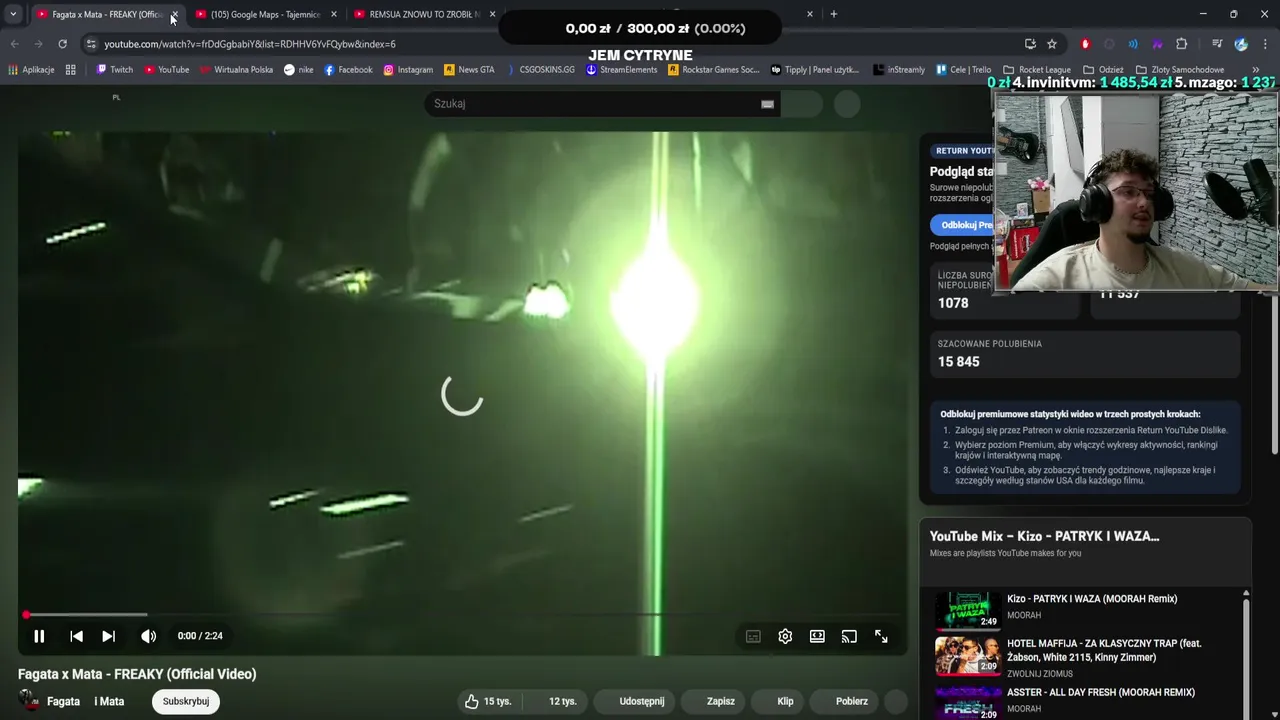
Task: Switch to Google Maps Tajemnice tab
Action: click(266, 14)
